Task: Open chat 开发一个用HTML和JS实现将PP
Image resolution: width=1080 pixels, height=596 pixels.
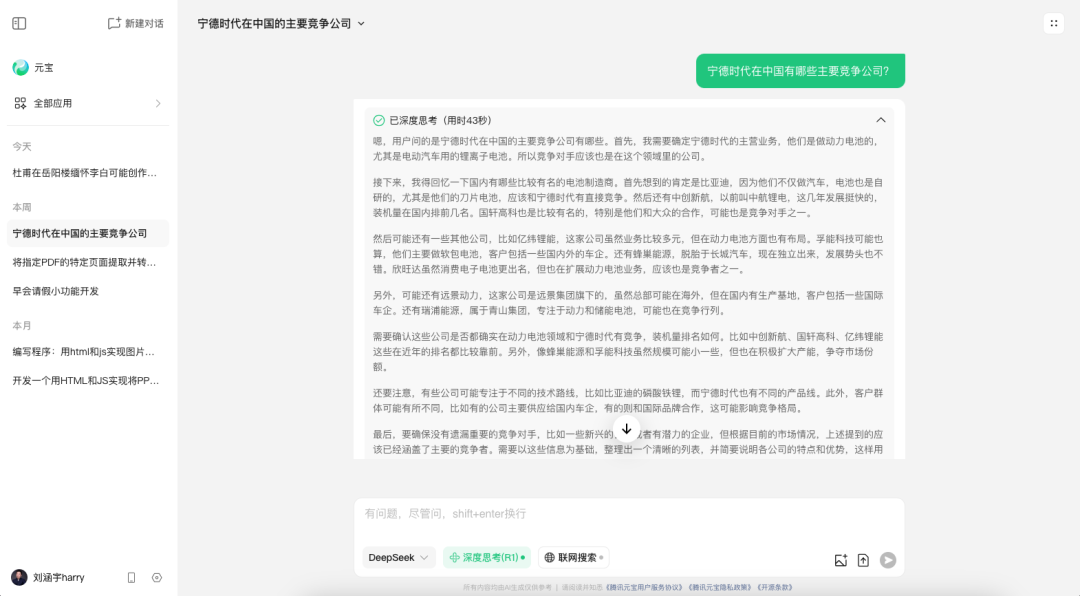Action: [x=87, y=380]
